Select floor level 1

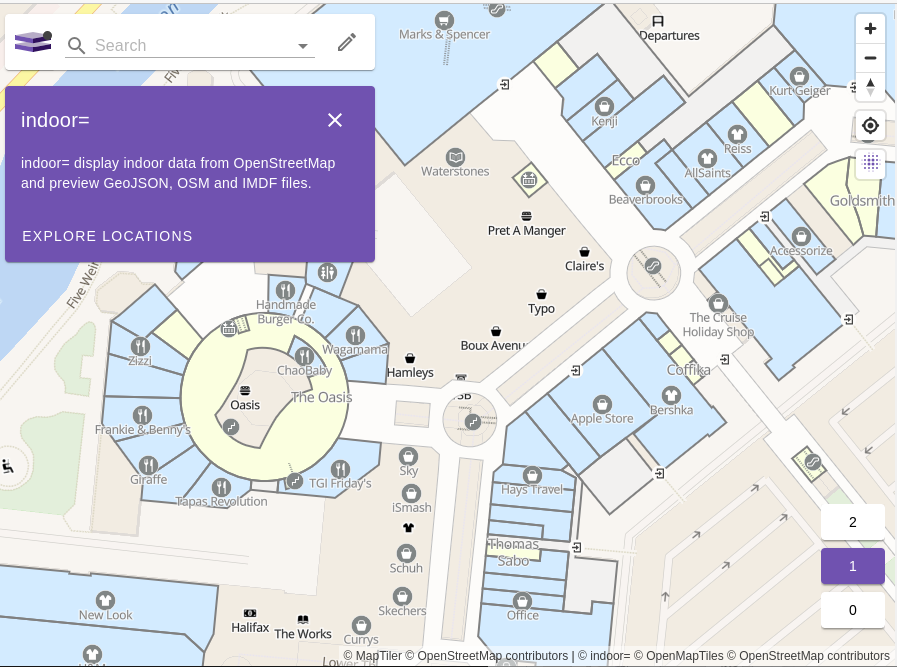coord(852,566)
